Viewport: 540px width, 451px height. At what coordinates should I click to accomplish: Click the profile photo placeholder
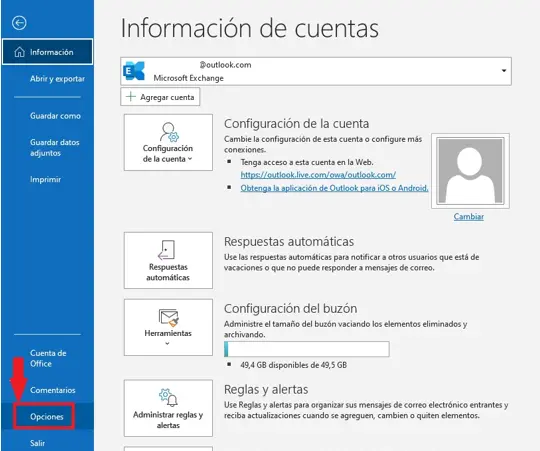point(470,171)
